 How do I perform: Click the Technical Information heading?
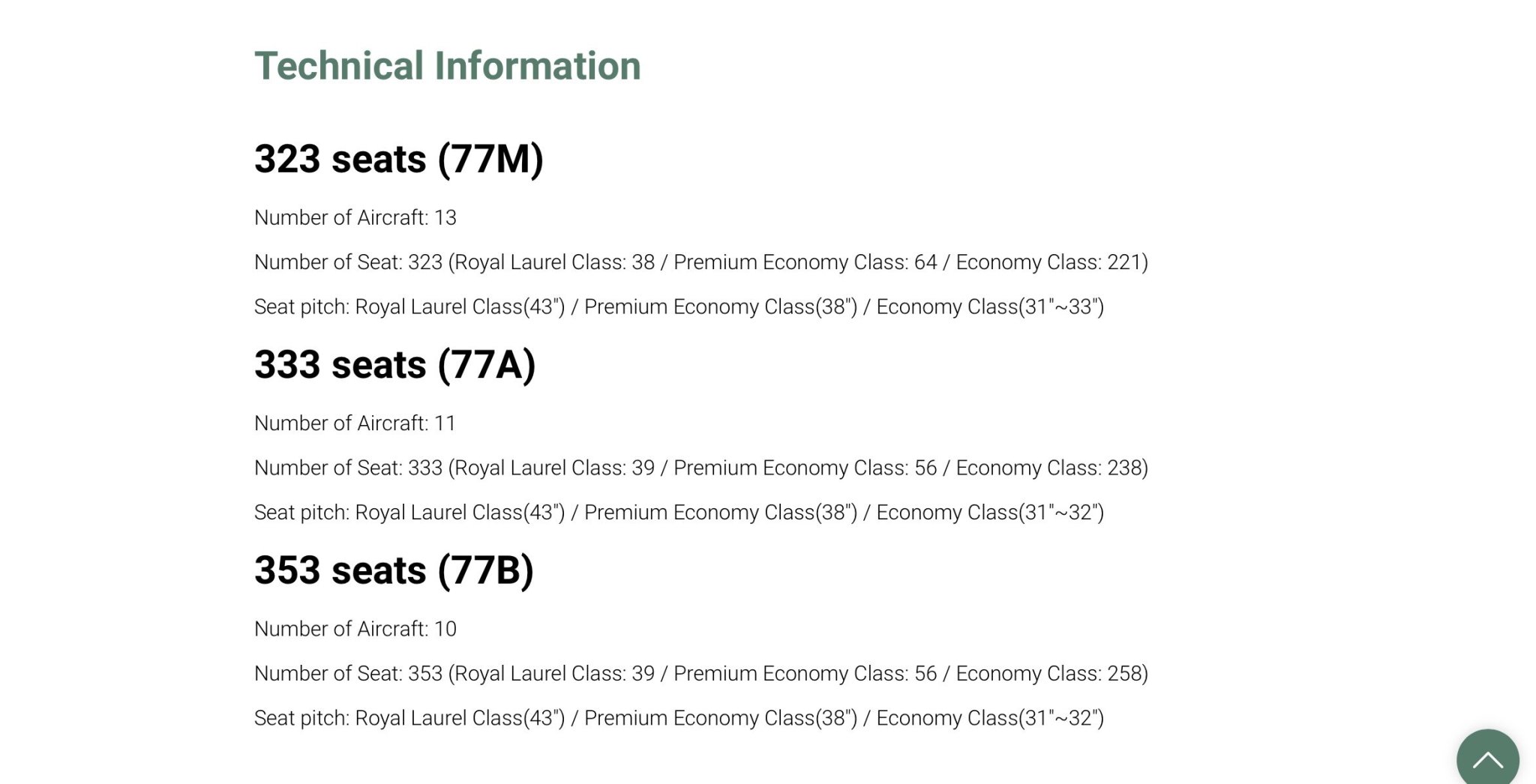tap(448, 66)
